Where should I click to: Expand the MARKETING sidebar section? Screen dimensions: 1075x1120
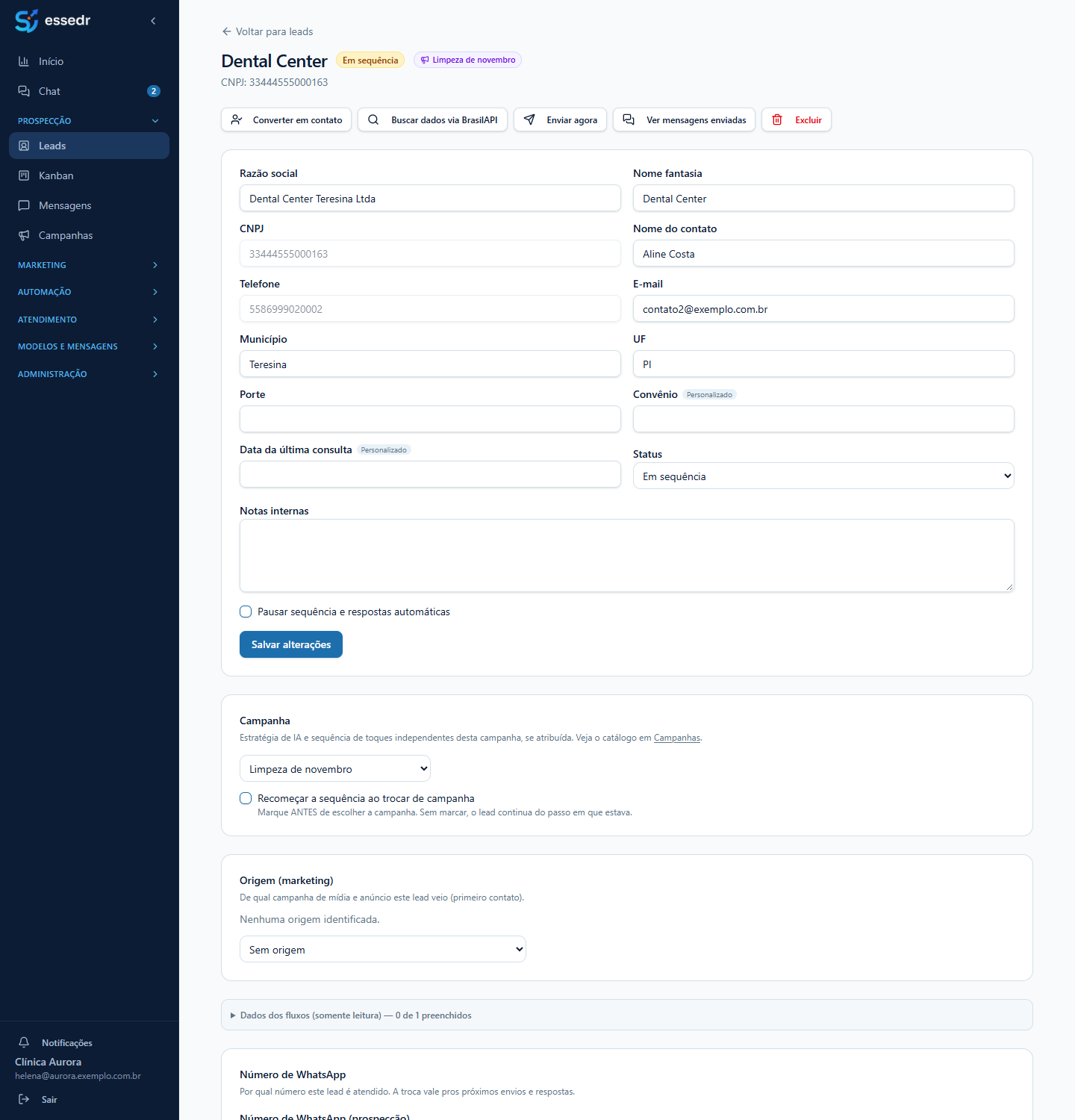click(89, 265)
